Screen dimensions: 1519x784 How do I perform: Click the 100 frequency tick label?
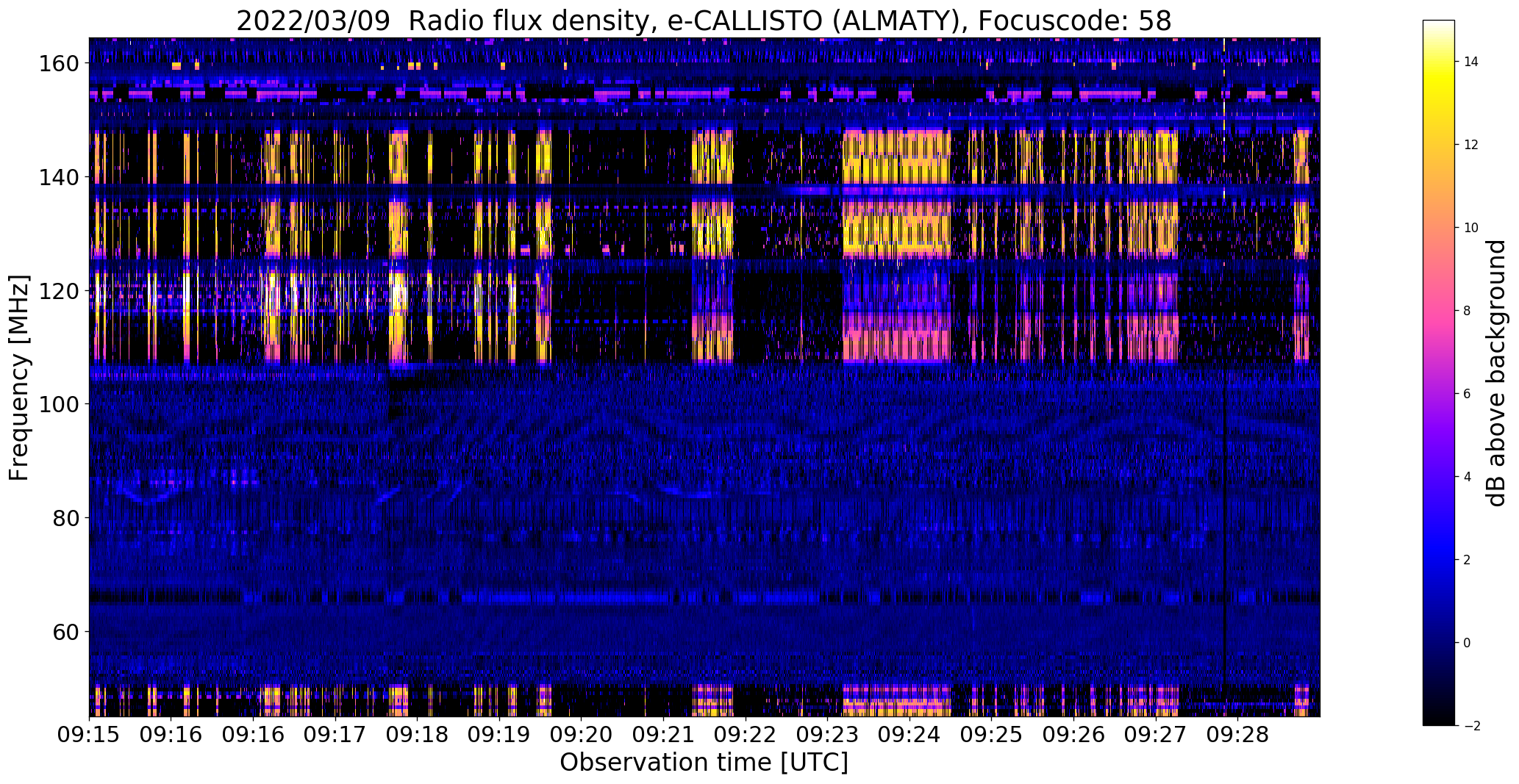click(x=58, y=404)
